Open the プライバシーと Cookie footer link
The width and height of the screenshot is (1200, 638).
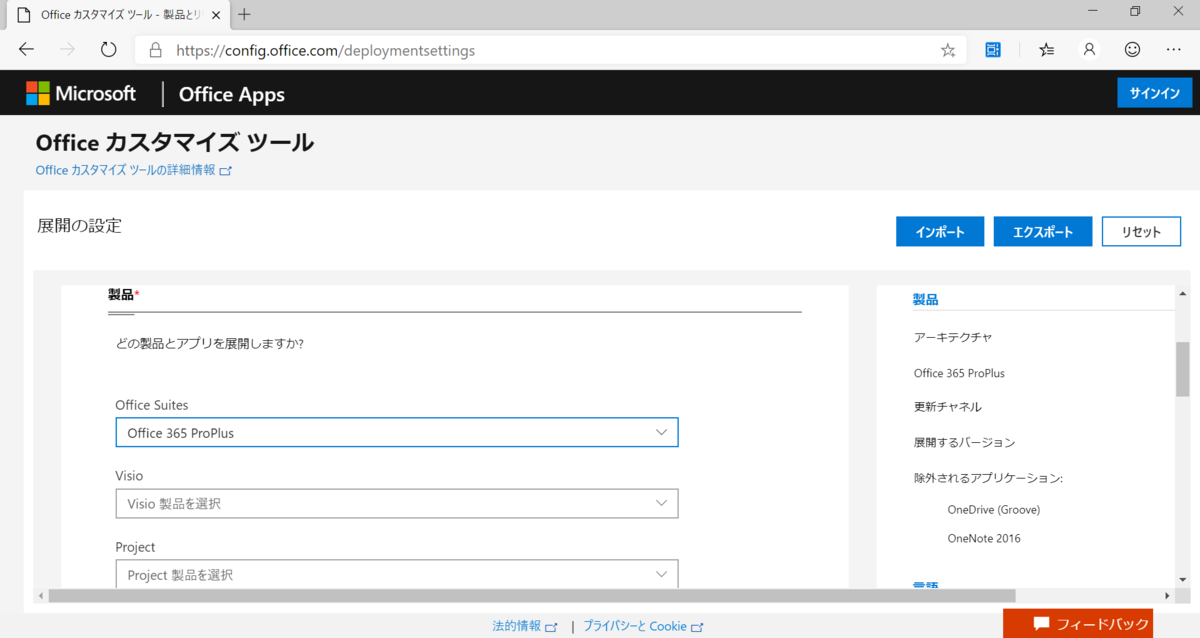(643, 626)
